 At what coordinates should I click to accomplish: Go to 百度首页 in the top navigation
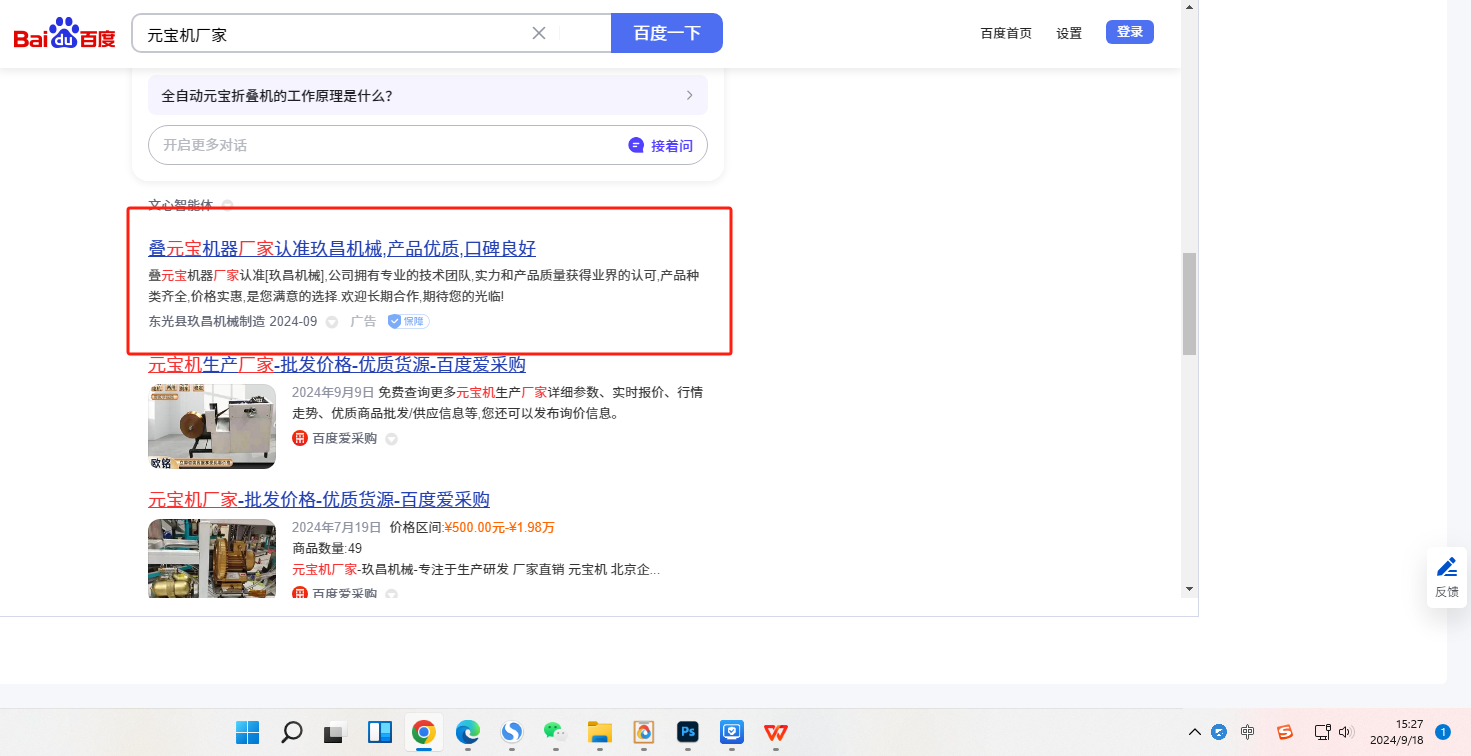1006,33
